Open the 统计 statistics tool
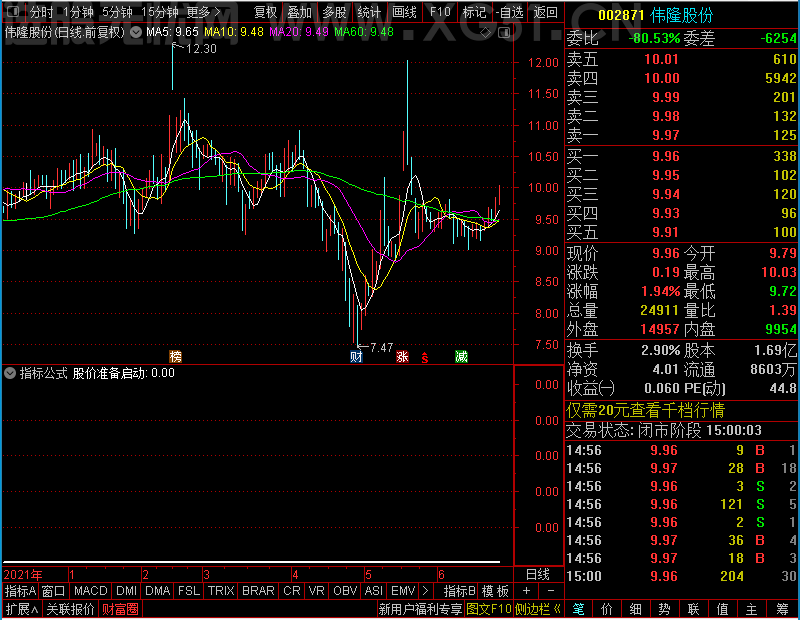 pyautogui.click(x=369, y=12)
